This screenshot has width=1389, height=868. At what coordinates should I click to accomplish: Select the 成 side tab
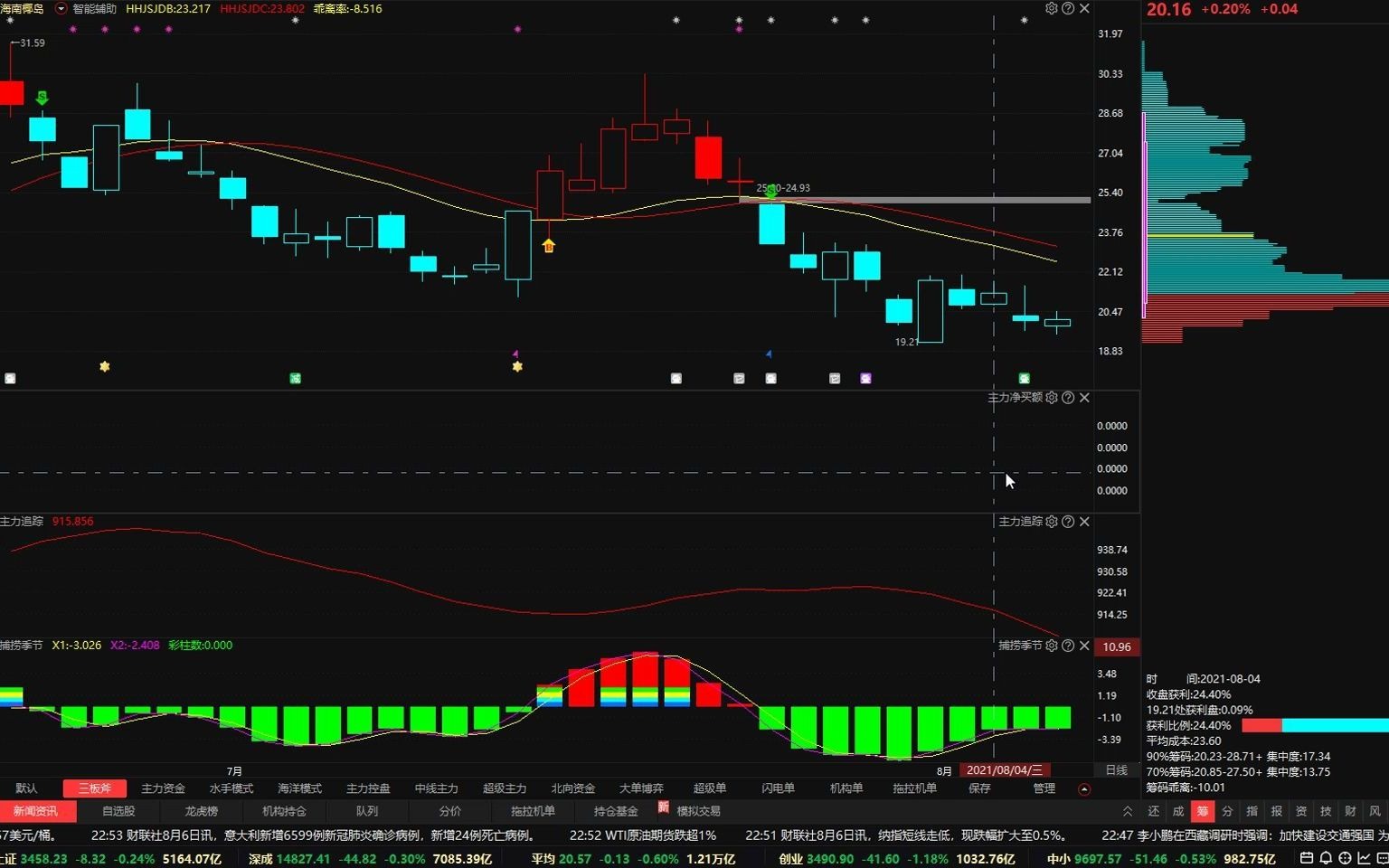click(x=1178, y=812)
